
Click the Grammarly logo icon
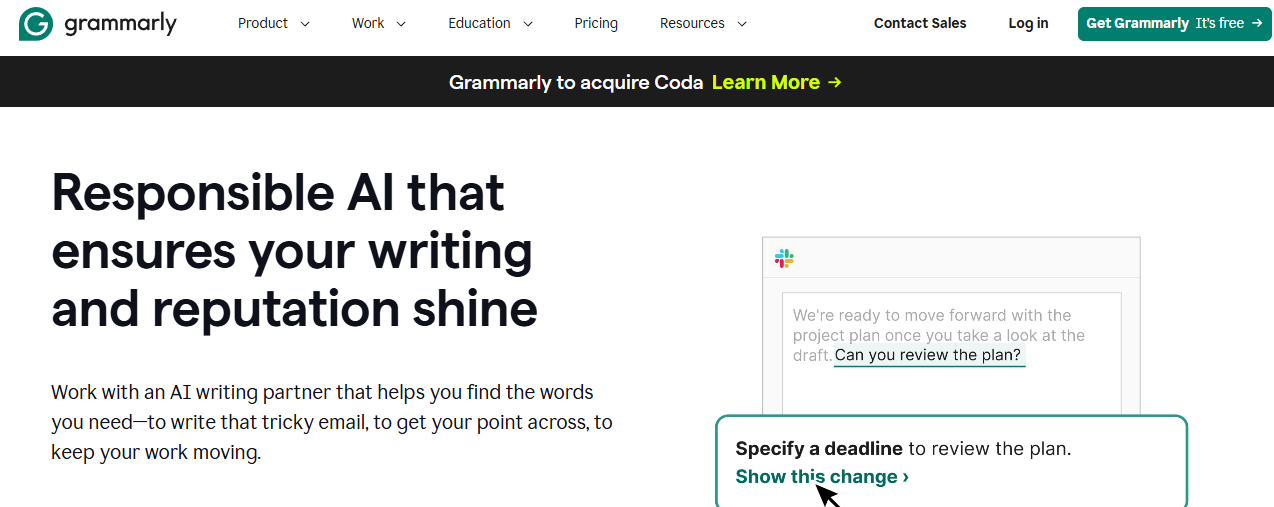(36, 24)
